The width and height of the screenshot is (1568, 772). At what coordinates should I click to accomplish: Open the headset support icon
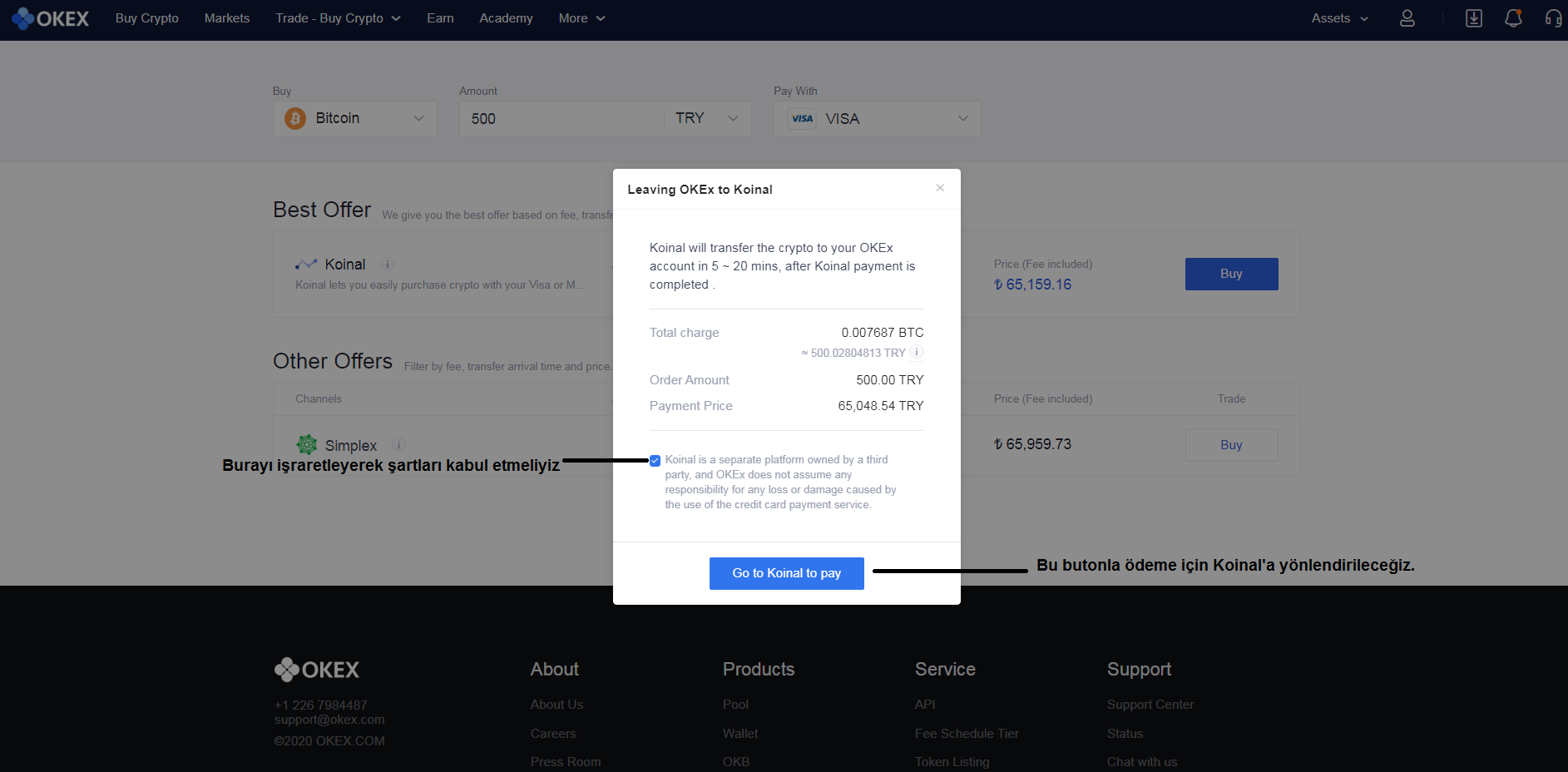(x=1553, y=18)
